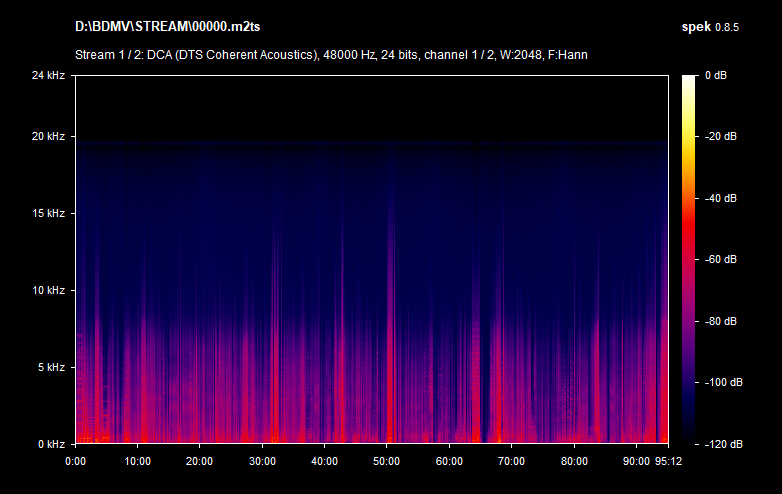This screenshot has width=782, height=494.
Task: Click the 15 kHz frequency label
Action: (47, 213)
